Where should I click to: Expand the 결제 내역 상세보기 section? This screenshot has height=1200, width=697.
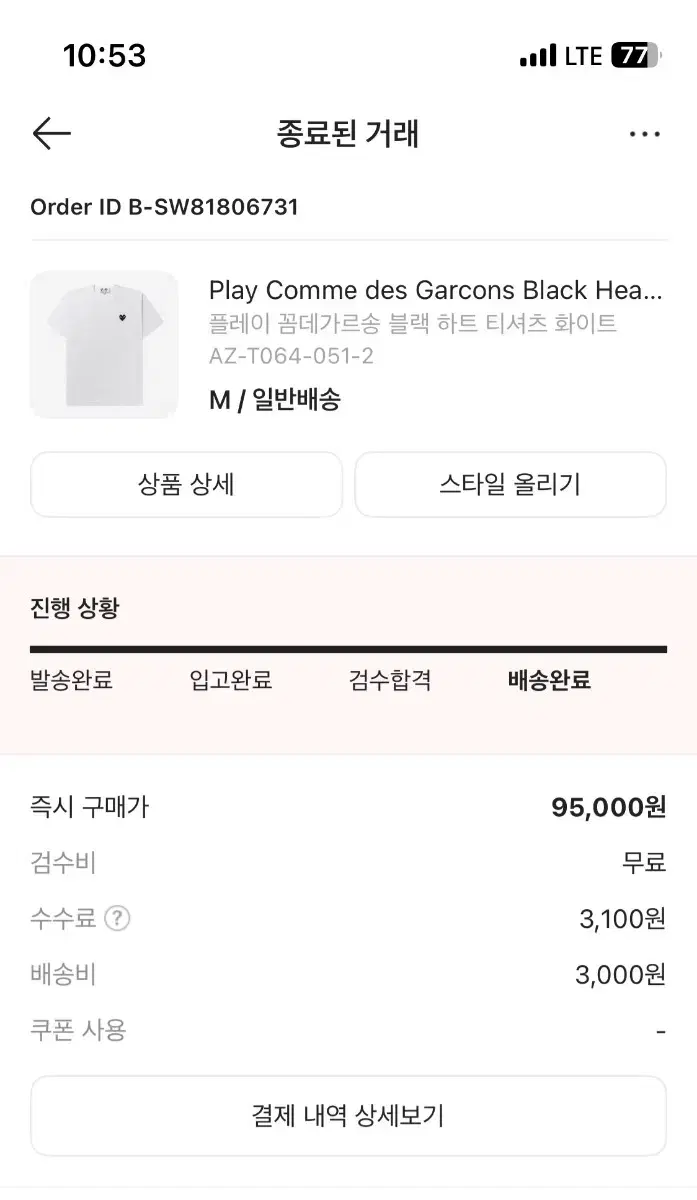click(348, 1115)
